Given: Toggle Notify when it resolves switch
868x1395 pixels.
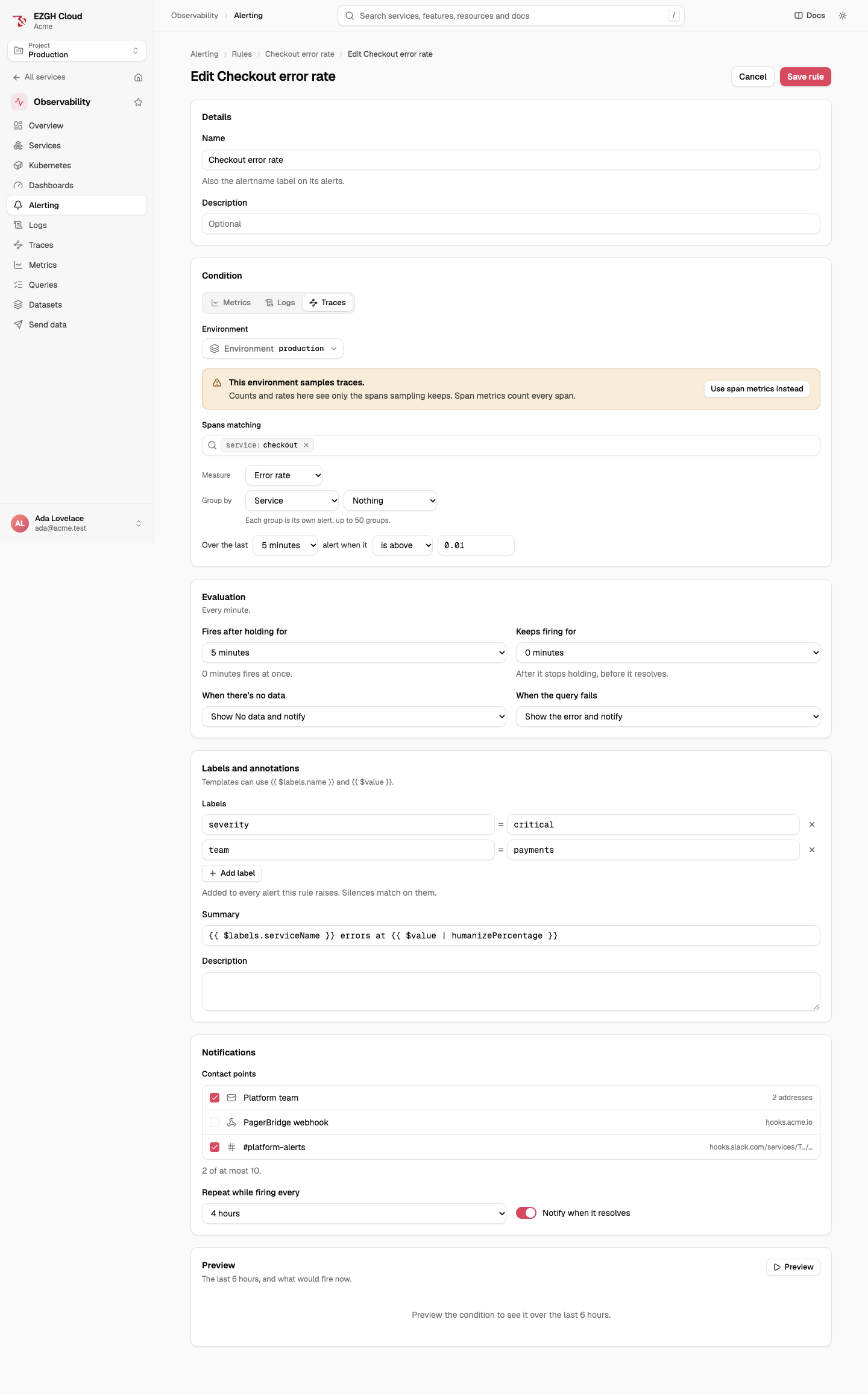Looking at the screenshot, I should (x=526, y=1213).
